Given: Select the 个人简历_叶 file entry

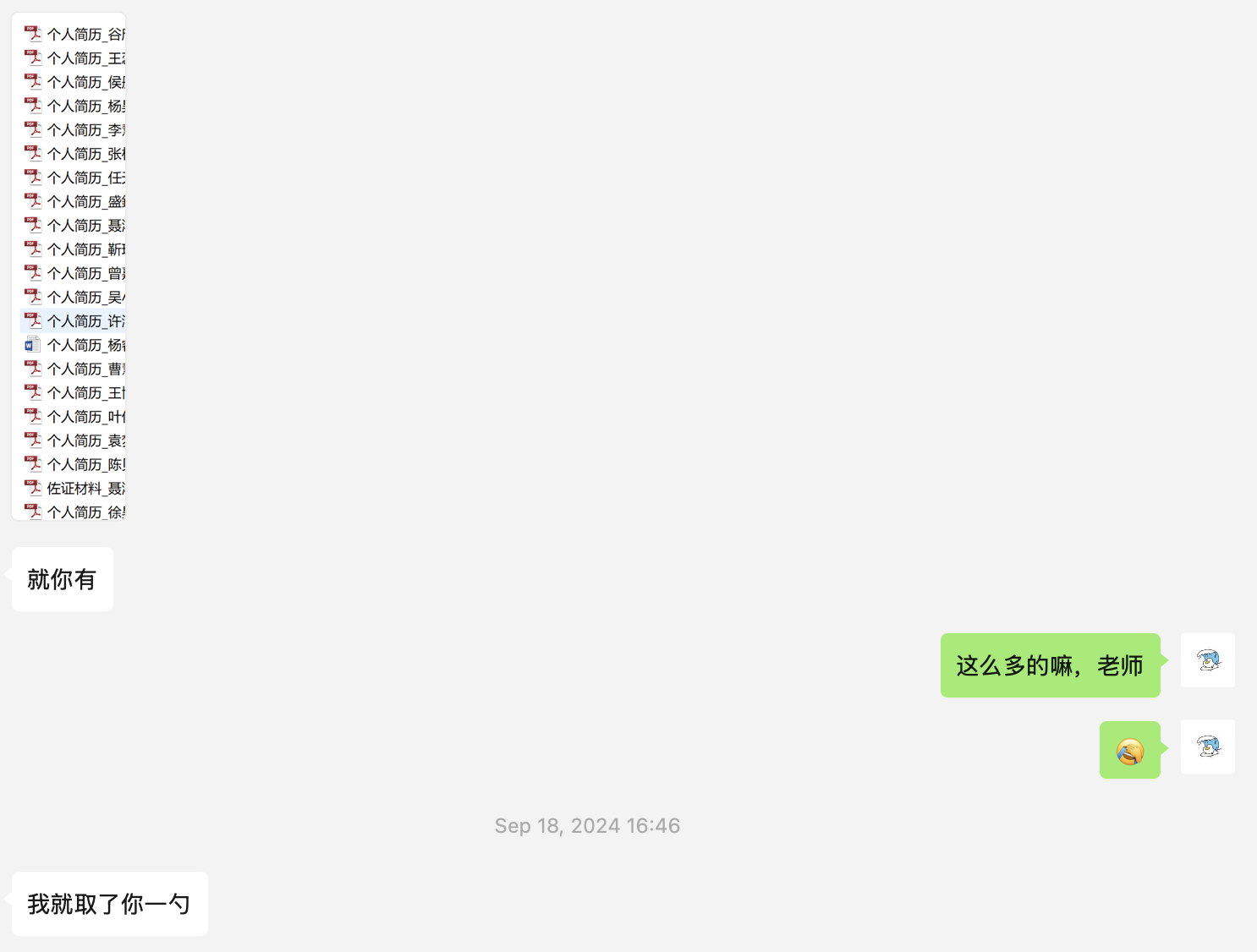Looking at the screenshot, I should tap(74, 417).
